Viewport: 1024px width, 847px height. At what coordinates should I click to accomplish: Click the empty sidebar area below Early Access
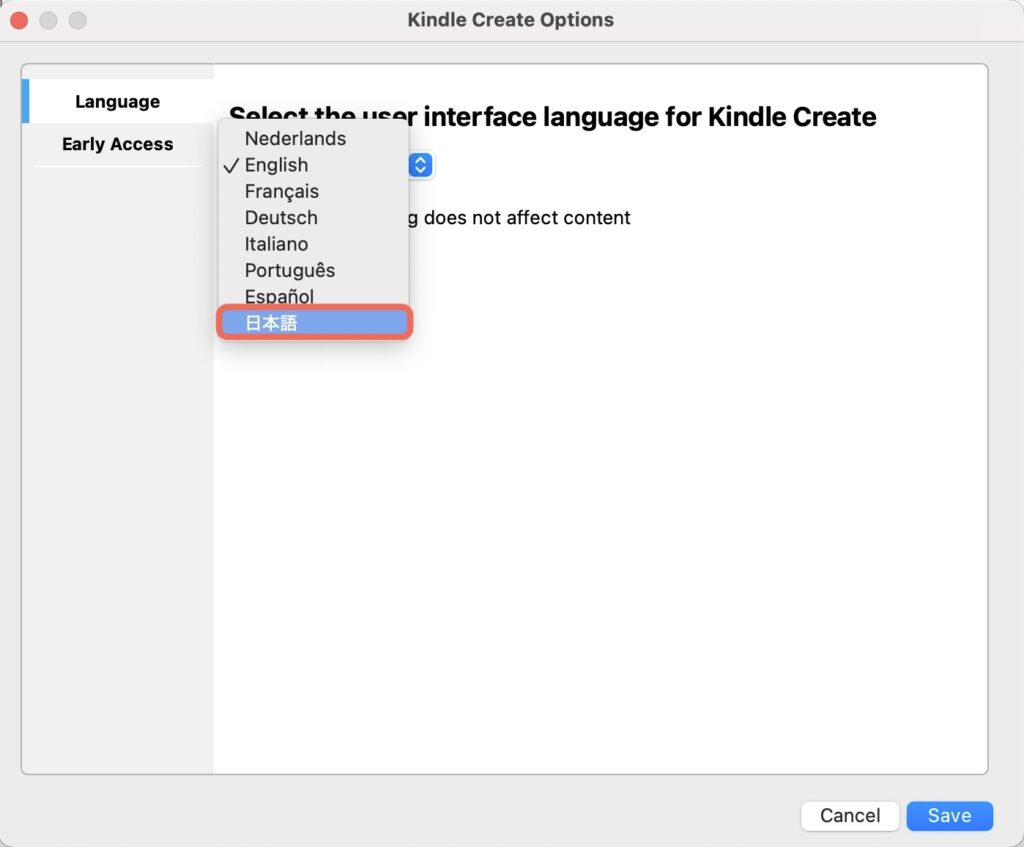pos(117,450)
